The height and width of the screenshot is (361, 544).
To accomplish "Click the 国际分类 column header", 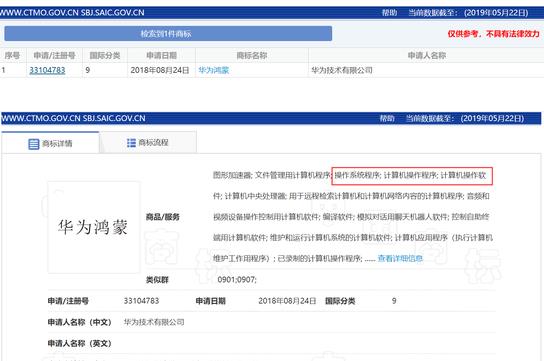I will pos(105,55).
